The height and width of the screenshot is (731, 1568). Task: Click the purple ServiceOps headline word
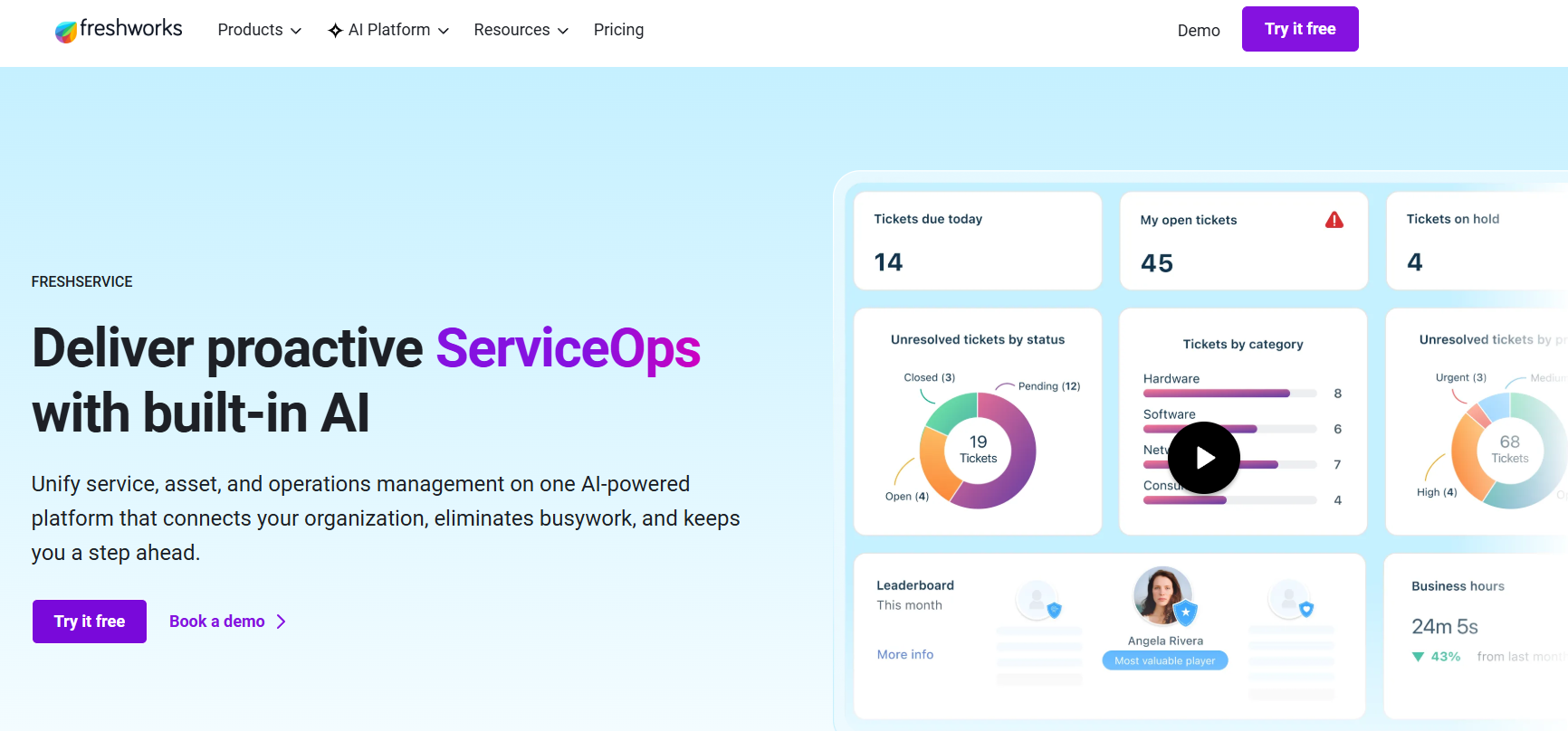(569, 348)
